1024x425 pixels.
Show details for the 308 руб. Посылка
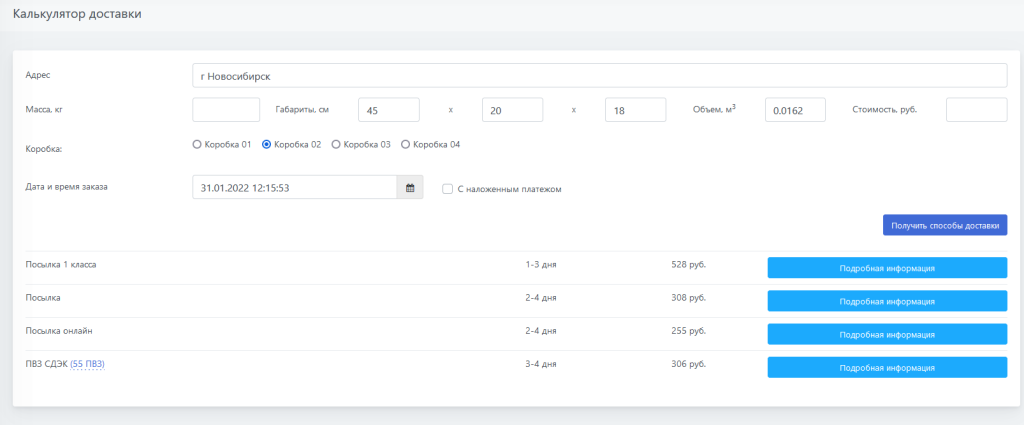pyautogui.click(x=886, y=300)
